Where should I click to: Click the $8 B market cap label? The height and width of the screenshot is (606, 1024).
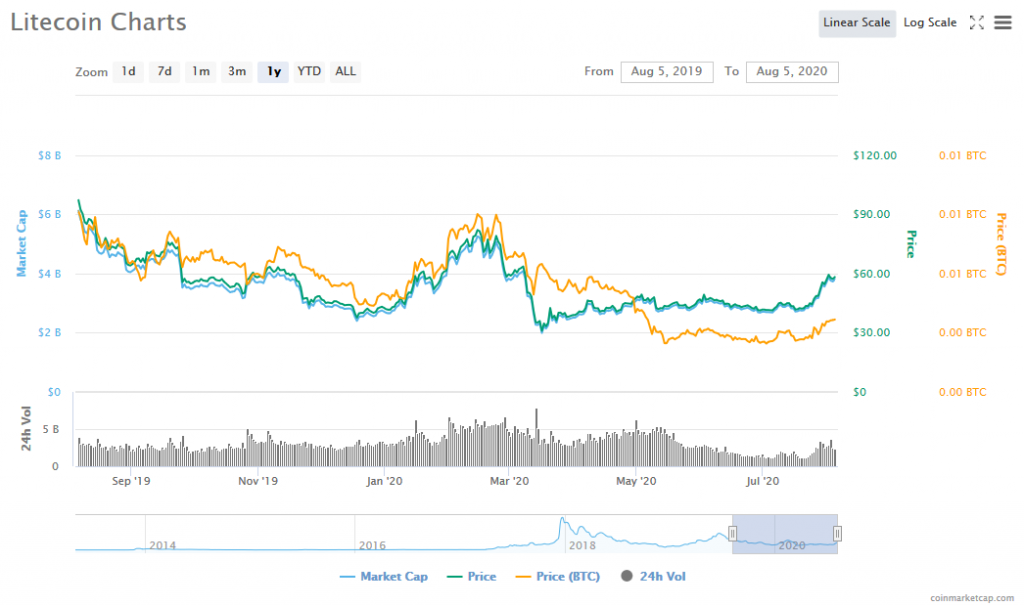pos(50,155)
